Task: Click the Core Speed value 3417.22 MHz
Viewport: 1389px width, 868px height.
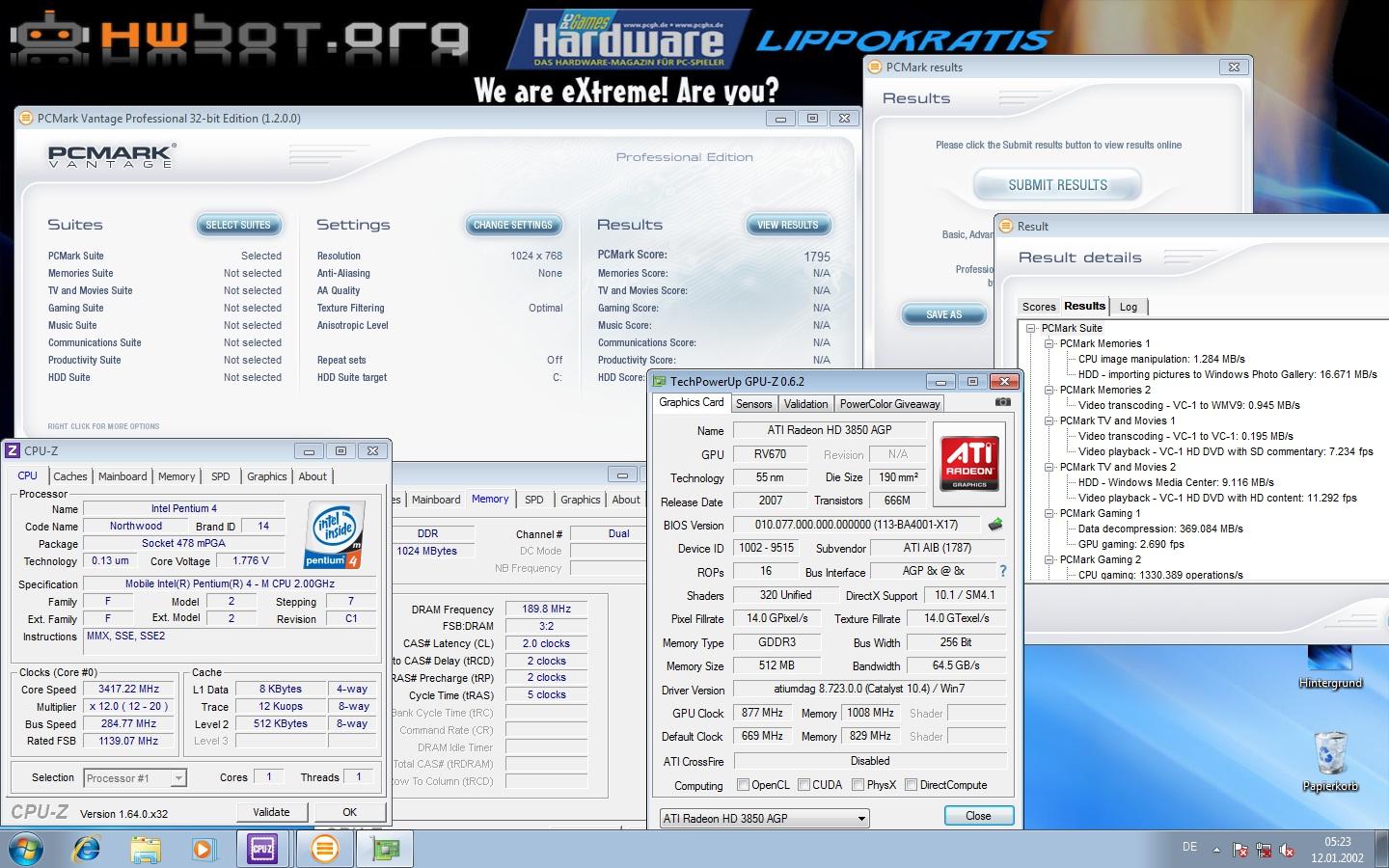Action: click(128, 690)
